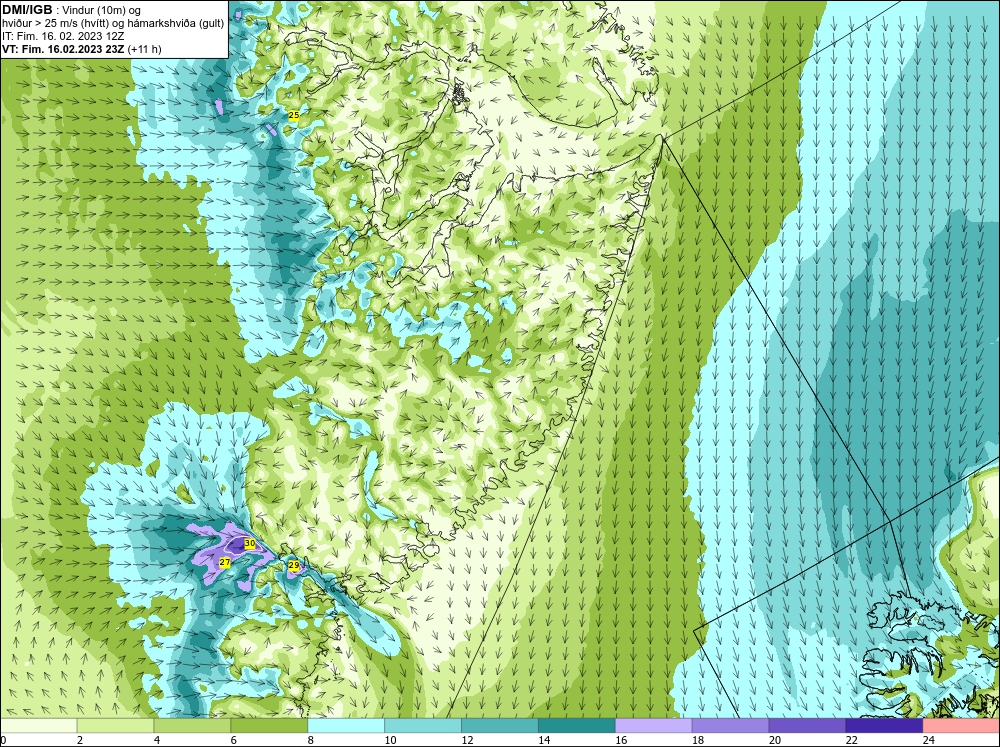This screenshot has width=1000, height=747.
Task: Click the pale 0–2 m/s legend swatch
Action: pos(38,726)
